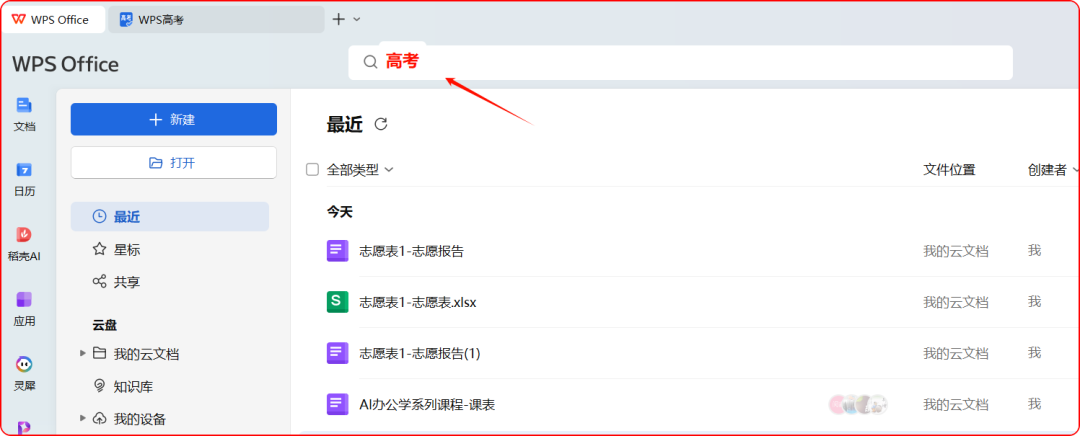Image resolution: width=1080 pixels, height=436 pixels.
Task: Open the 应用 apps sidebar icon
Action: pos(24,309)
